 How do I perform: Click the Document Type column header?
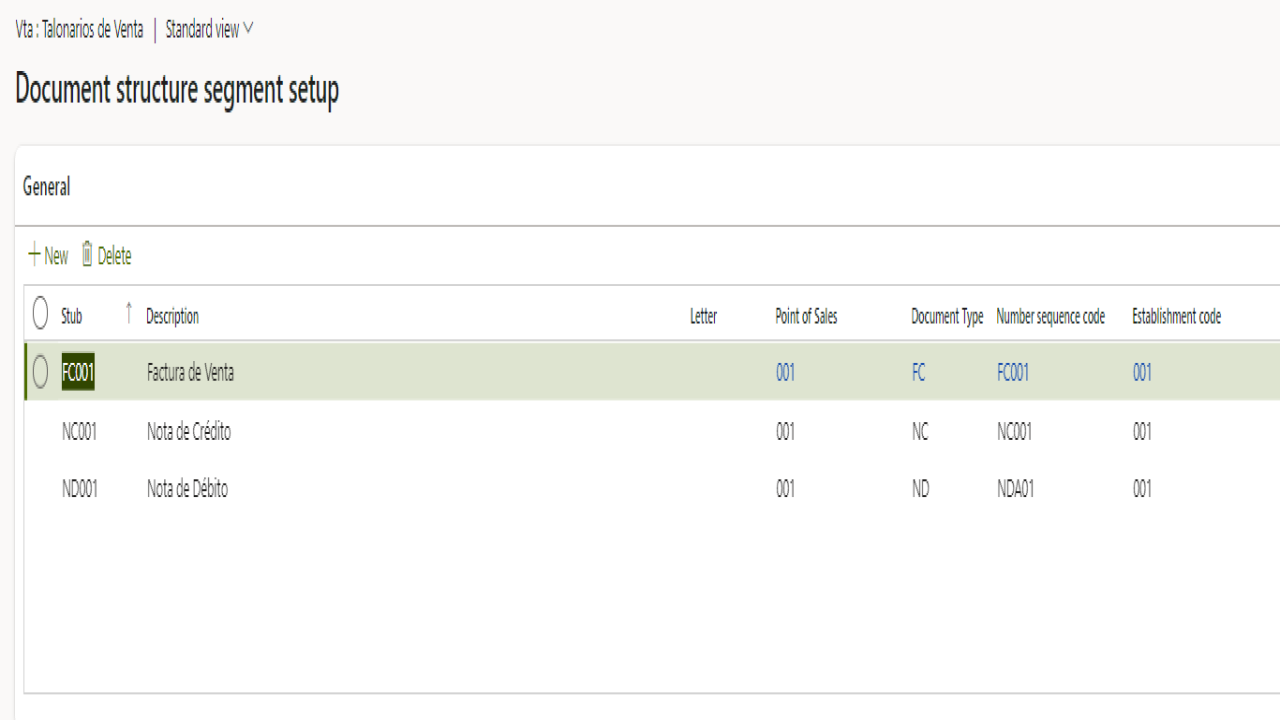pos(947,316)
